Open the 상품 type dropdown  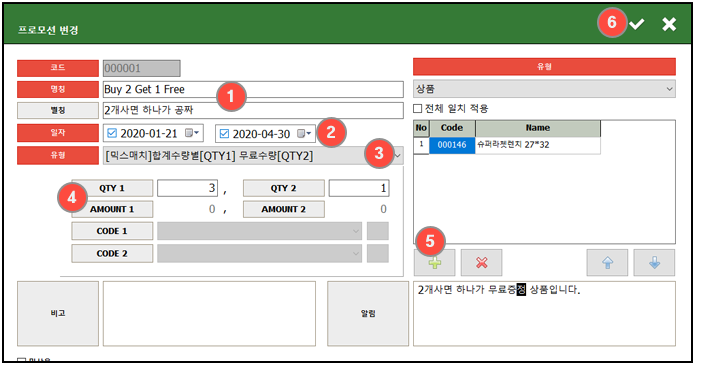(670, 89)
